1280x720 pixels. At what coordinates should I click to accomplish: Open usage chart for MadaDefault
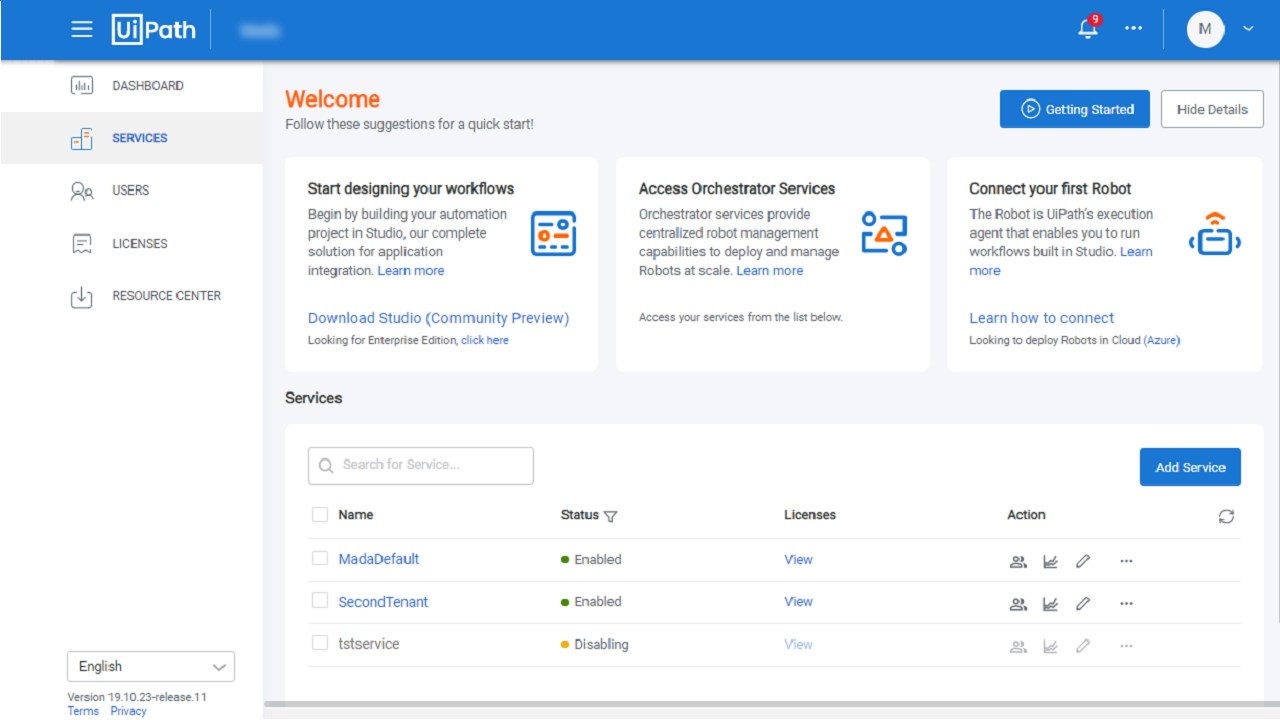pyautogui.click(x=1050, y=562)
